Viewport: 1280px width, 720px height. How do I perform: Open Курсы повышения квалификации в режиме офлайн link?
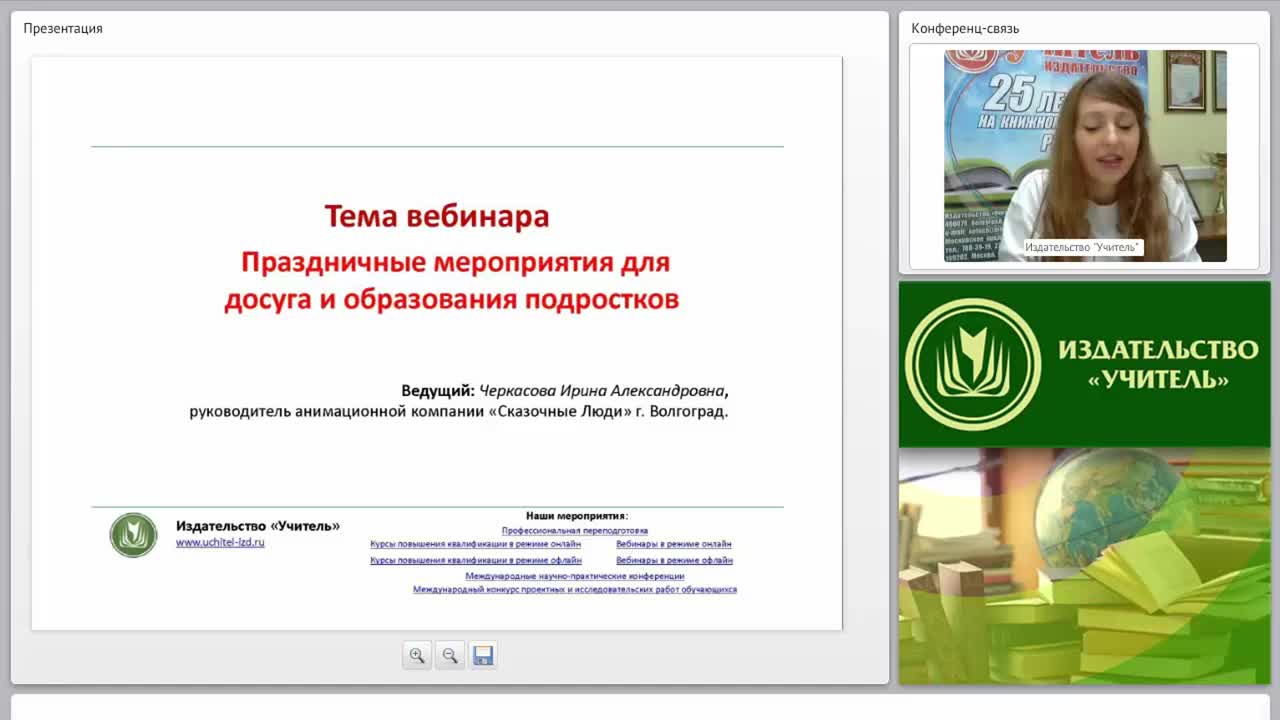click(476, 561)
